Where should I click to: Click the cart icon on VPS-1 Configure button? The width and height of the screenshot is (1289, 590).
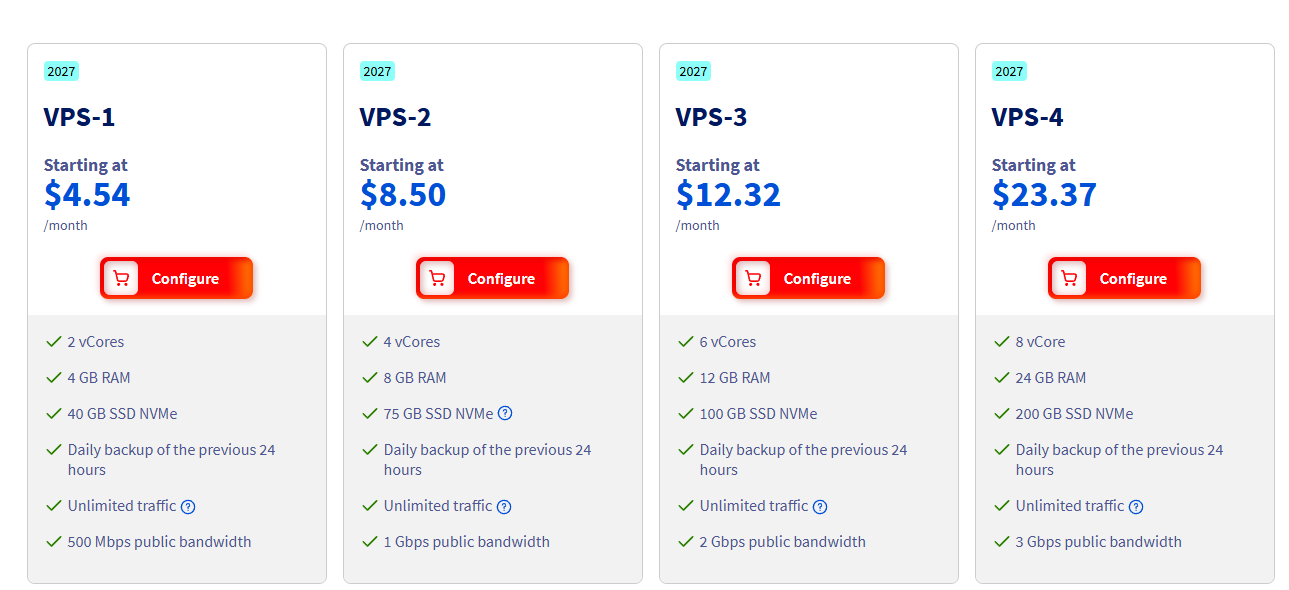tap(121, 278)
